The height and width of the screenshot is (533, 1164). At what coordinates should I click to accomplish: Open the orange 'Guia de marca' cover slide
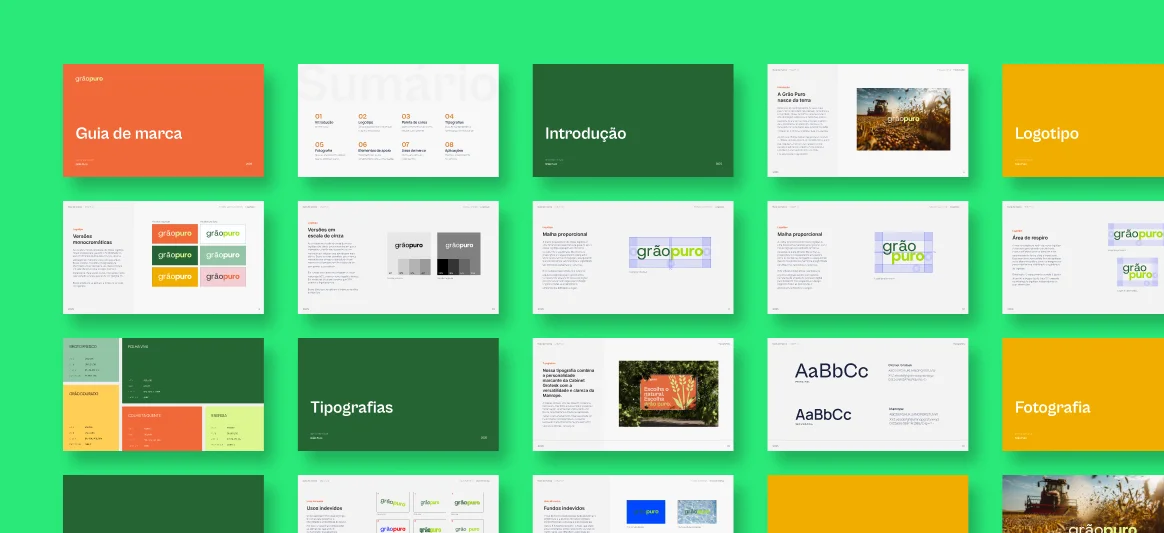163,120
